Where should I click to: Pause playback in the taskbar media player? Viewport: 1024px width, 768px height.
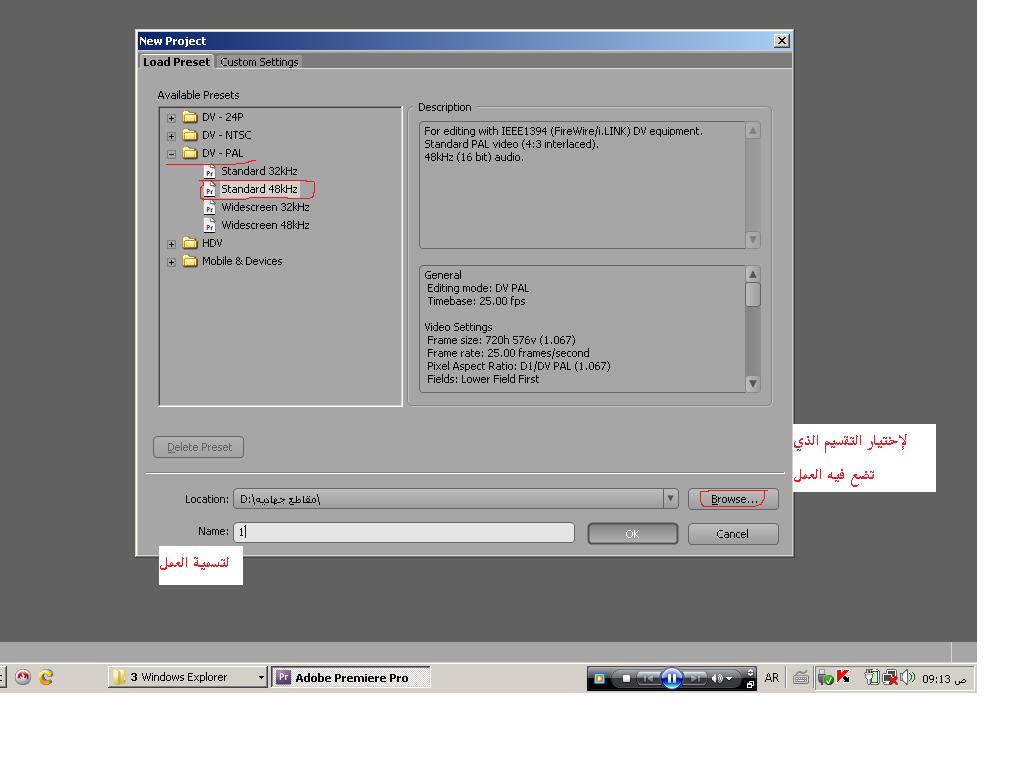click(671, 678)
